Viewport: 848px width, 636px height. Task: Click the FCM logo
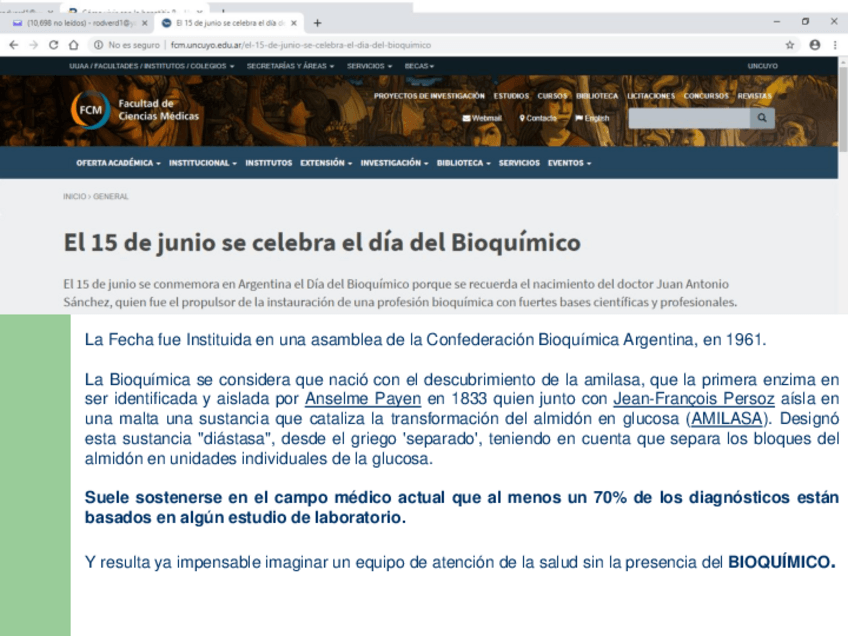tap(90, 110)
